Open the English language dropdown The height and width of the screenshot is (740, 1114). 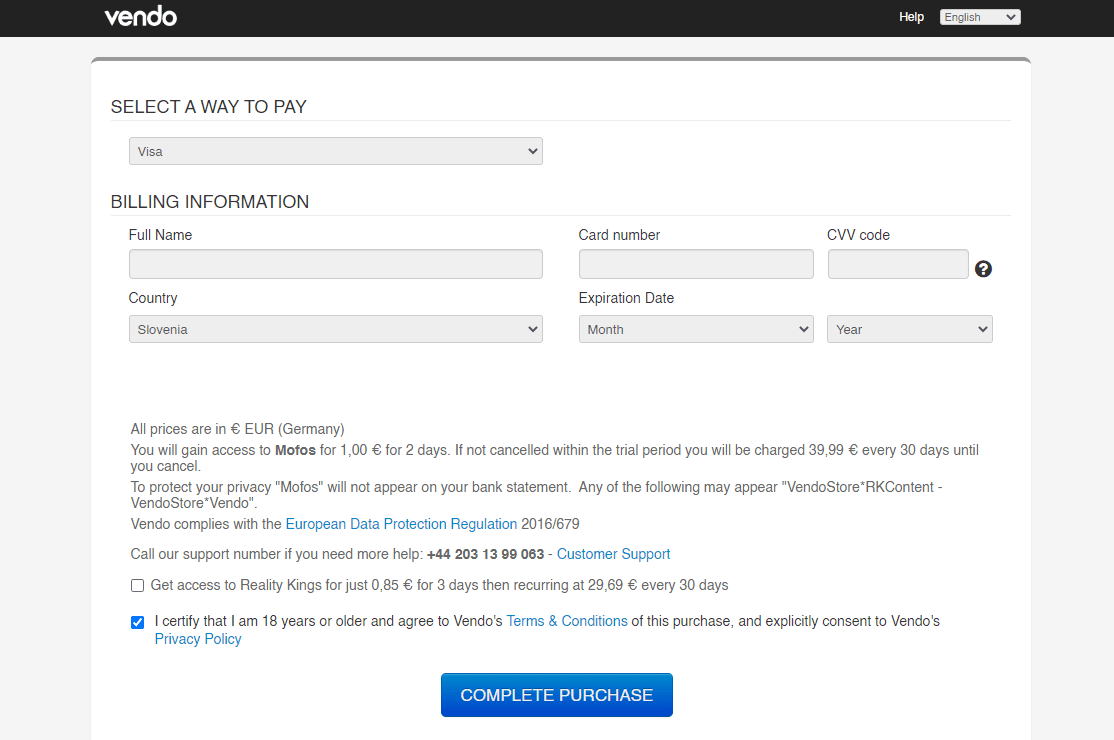click(x=980, y=17)
